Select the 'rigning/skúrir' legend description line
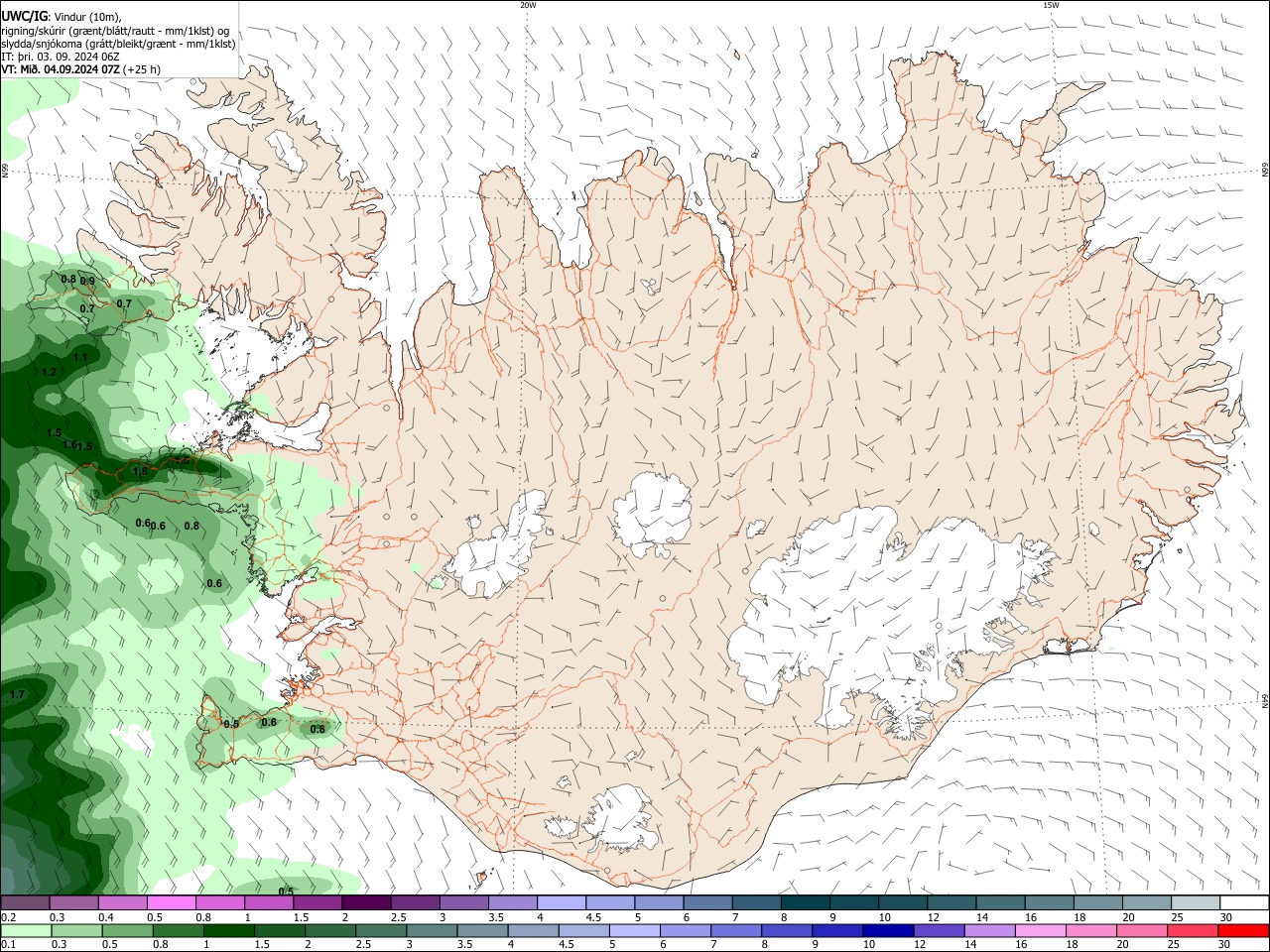This screenshot has height=952, width=1270. pyautogui.click(x=114, y=31)
